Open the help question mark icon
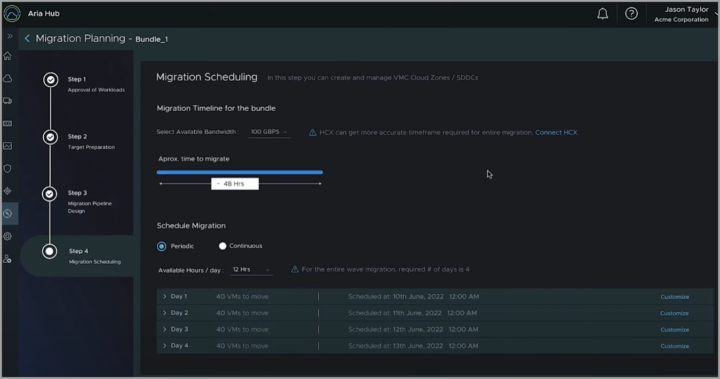This screenshot has width=720, height=379. 631,14
